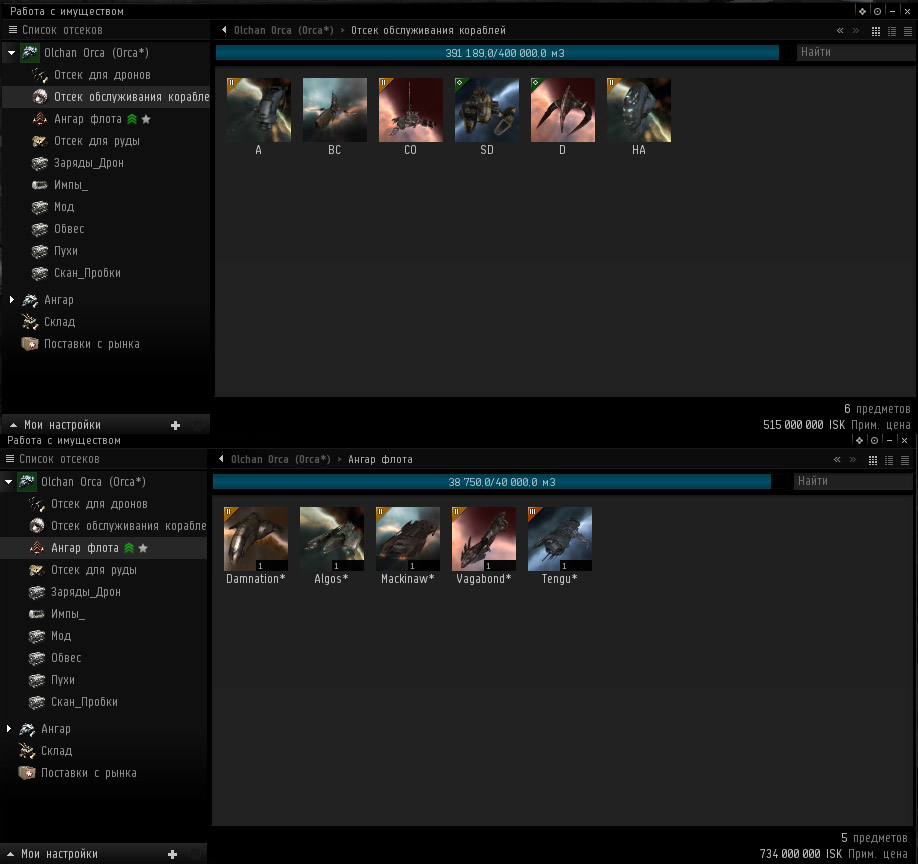The image size is (918, 864).
Task: Expand Мои настройки filters in top window
Action: (x=14, y=425)
